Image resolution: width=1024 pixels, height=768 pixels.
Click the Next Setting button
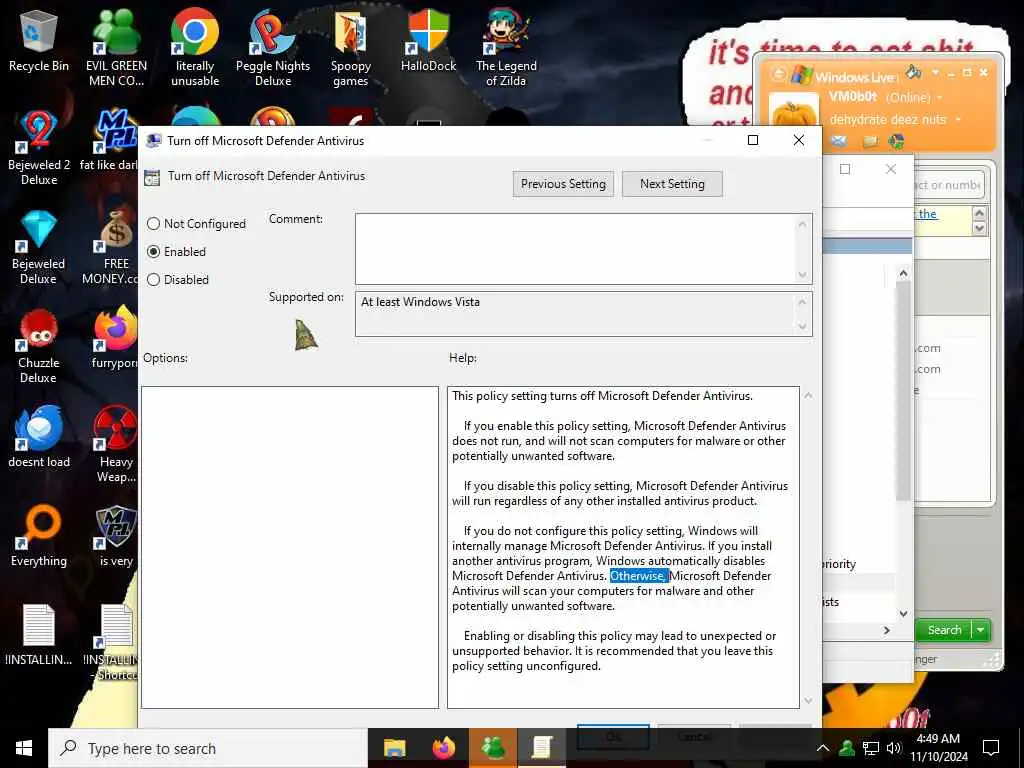(x=672, y=184)
